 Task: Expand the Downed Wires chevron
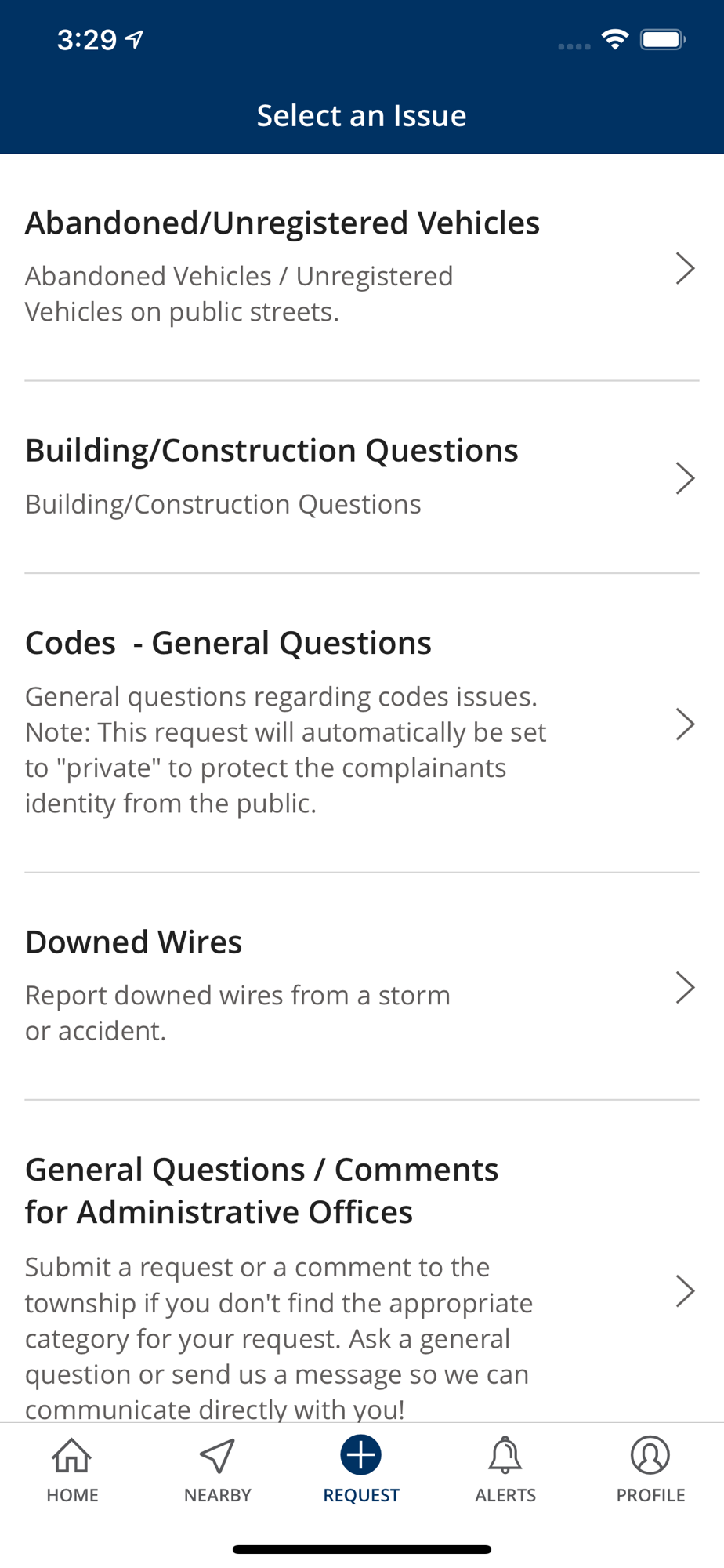[686, 988]
